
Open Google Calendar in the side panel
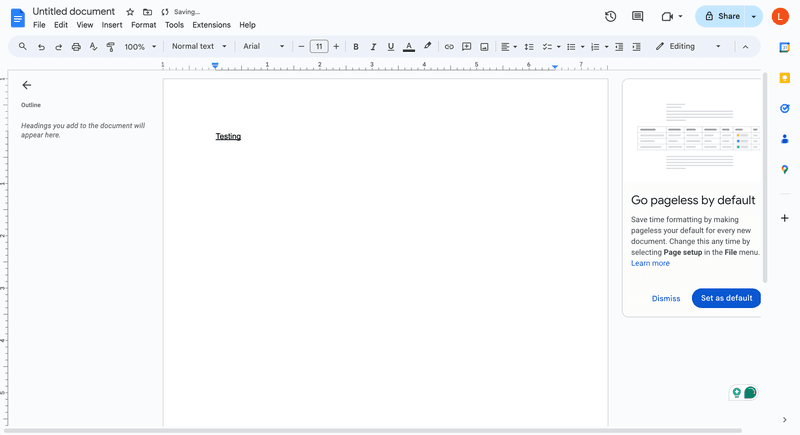click(784, 47)
